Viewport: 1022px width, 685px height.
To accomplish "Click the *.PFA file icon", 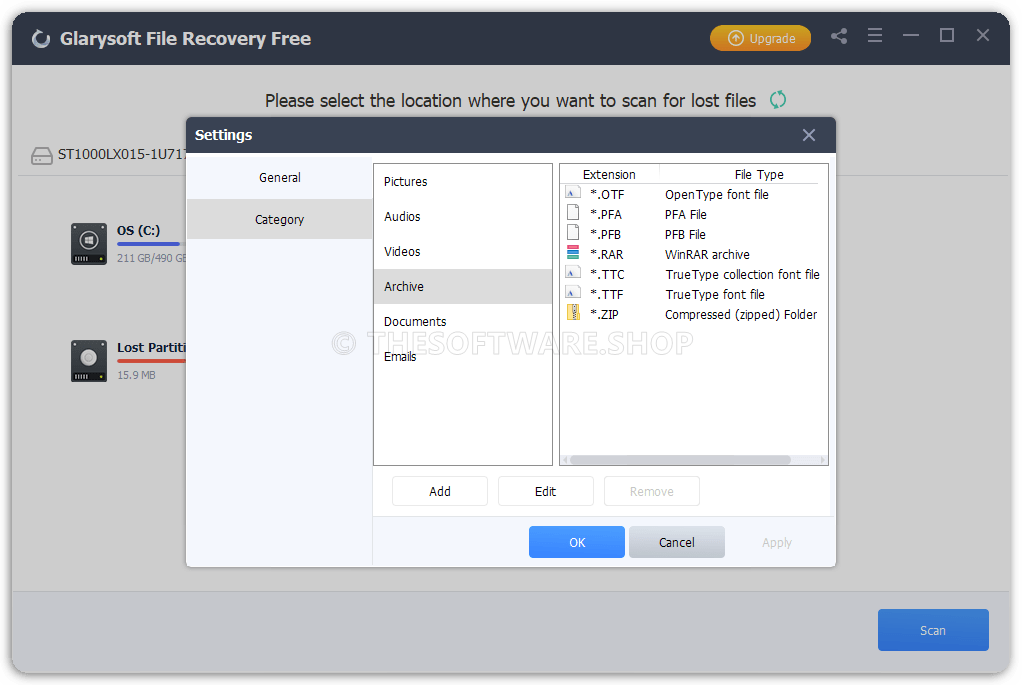I will pyautogui.click(x=573, y=212).
